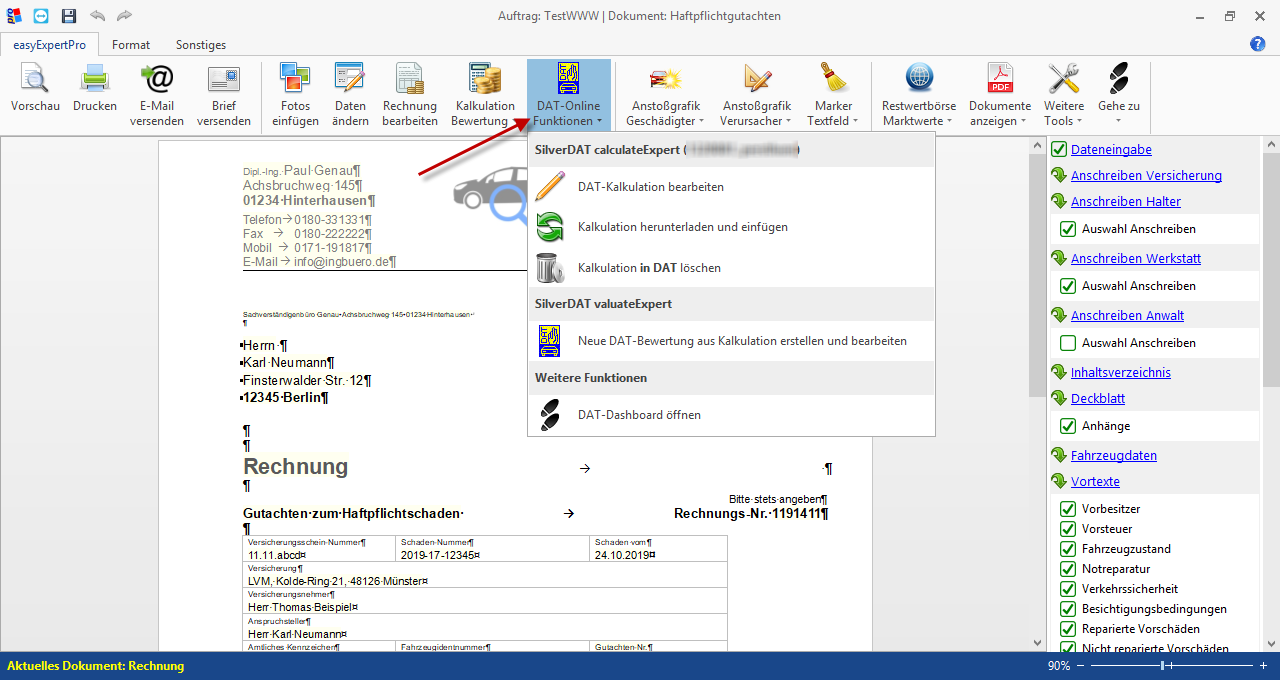Open the Anschreiben Versicherung link
This screenshot has width=1280, height=680.
1146,176
